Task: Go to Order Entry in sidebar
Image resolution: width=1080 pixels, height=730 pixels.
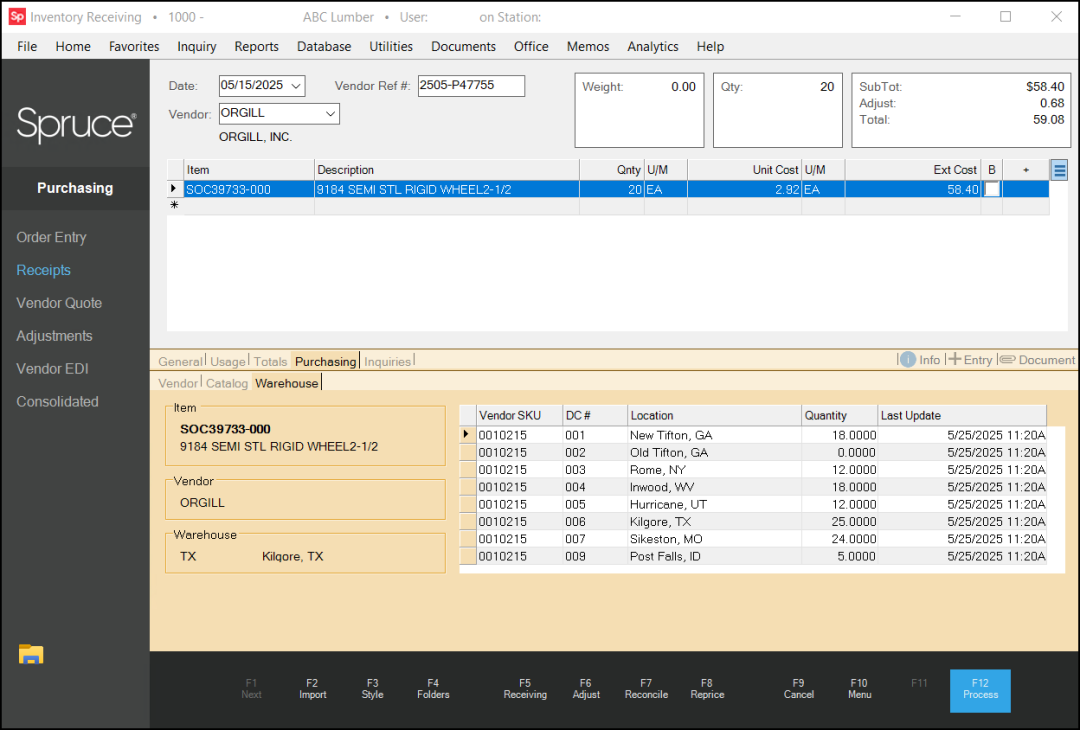Action: (52, 237)
